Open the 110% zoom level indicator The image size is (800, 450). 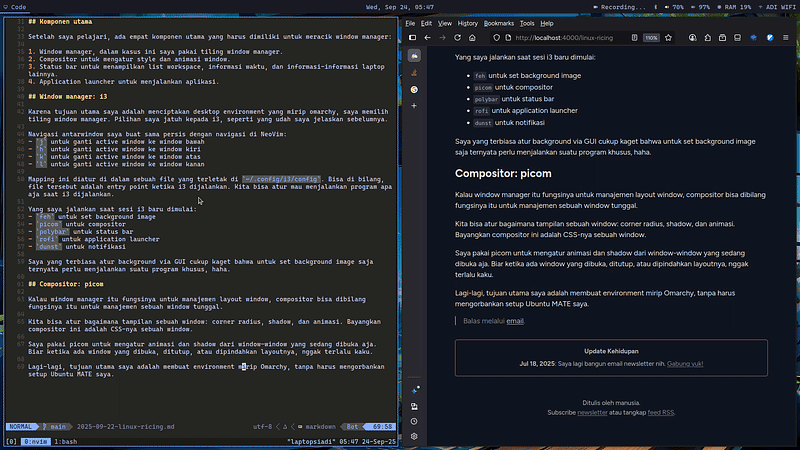coord(651,37)
